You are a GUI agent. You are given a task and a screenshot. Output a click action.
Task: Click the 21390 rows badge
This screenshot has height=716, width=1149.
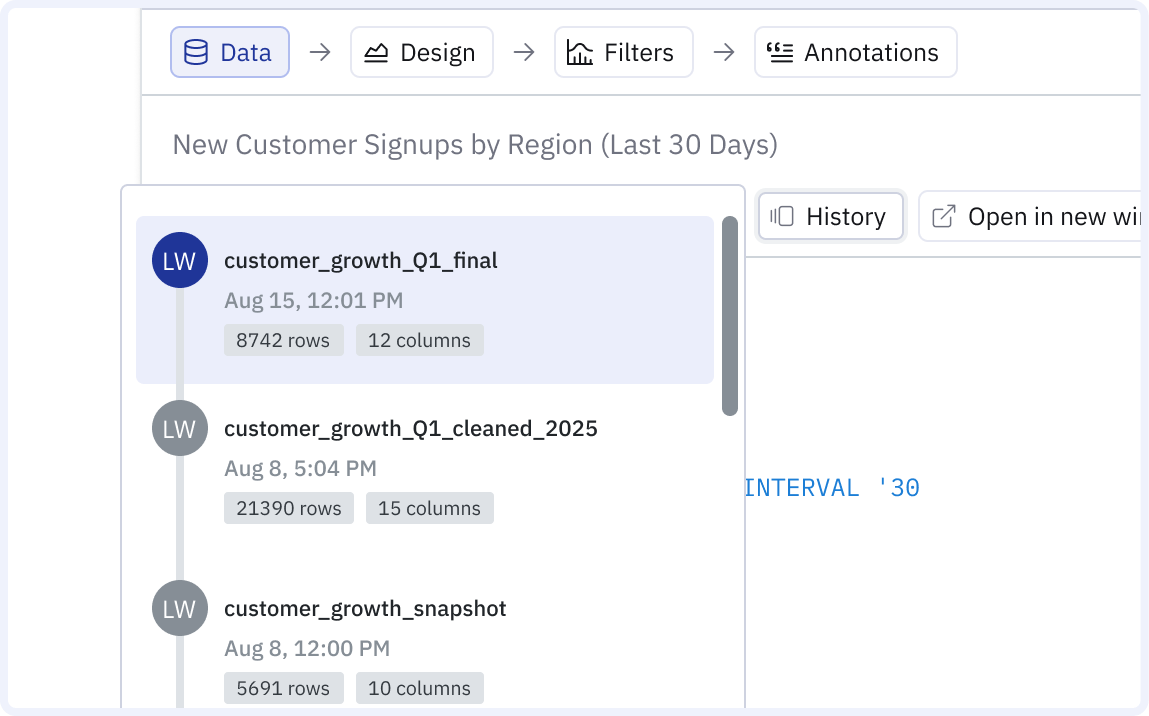point(289,508)
